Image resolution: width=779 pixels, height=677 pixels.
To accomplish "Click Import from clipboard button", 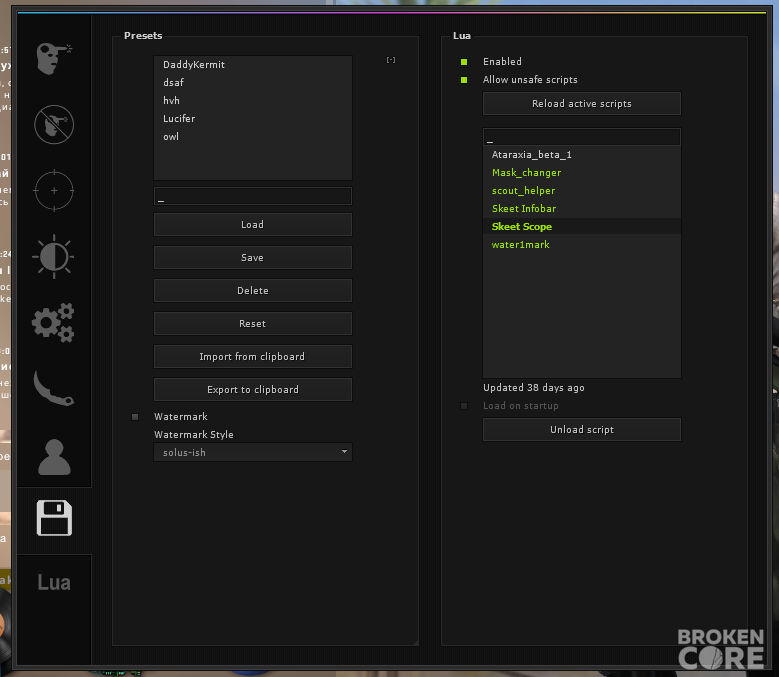I will click(x=253, y=357).
